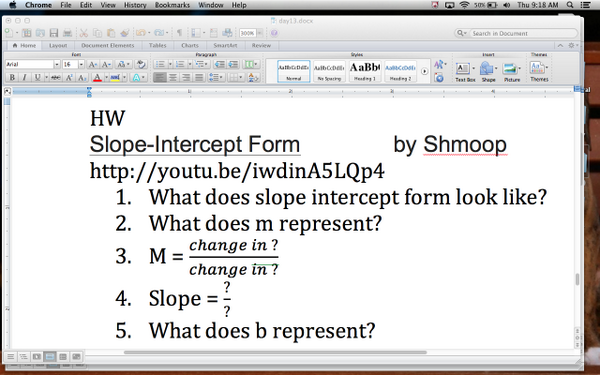Open a document with the Open icon
Image resolution: width=600 pixels, height=375 pixels.
40,33
